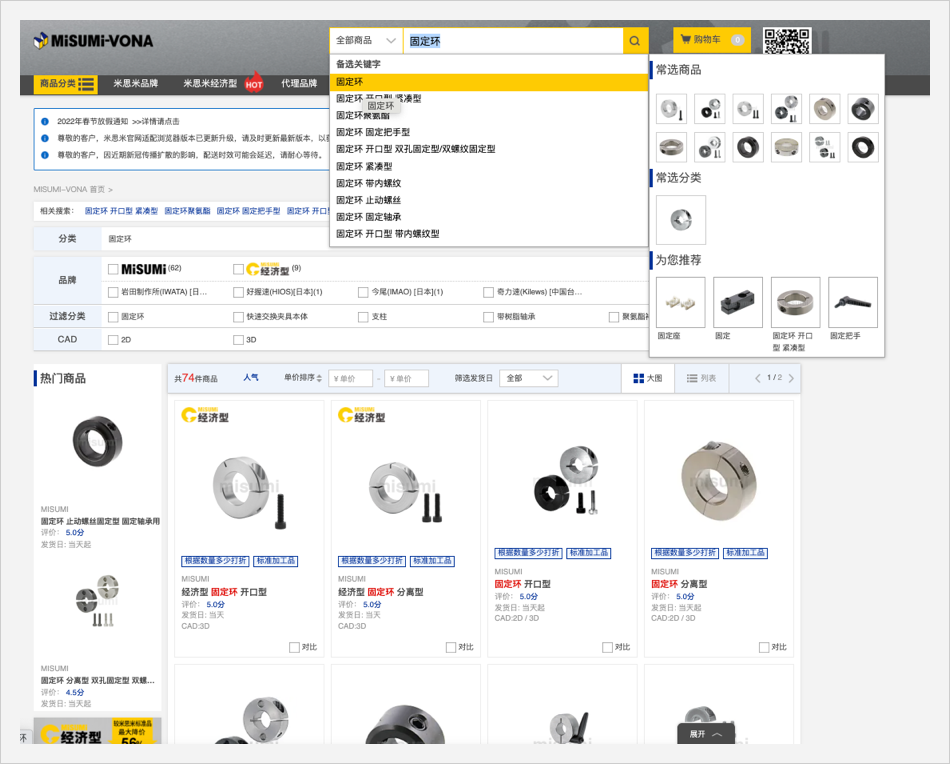Tick the 3D CAD filter checkbox

[x=238, y=340]
